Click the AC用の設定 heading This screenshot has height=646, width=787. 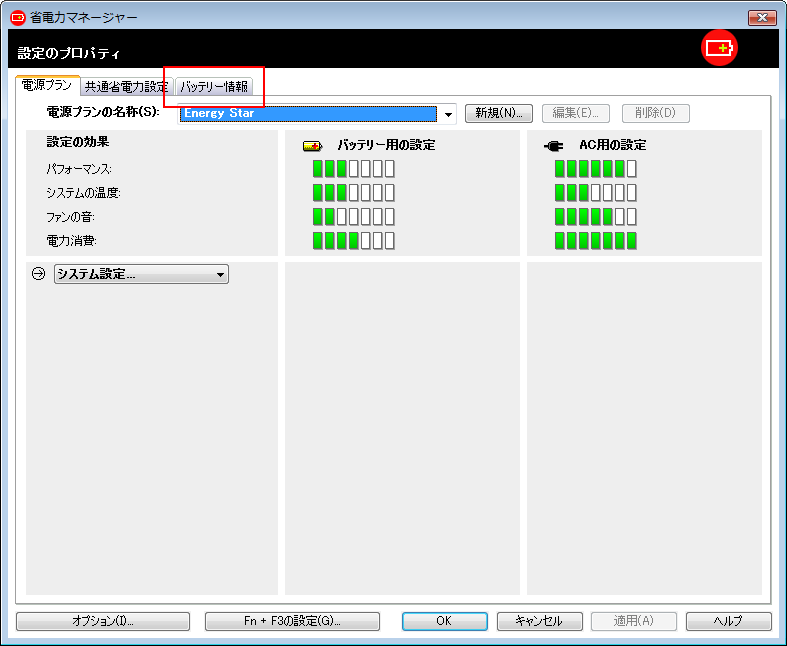pyautogui.click(x=613, y=146)
